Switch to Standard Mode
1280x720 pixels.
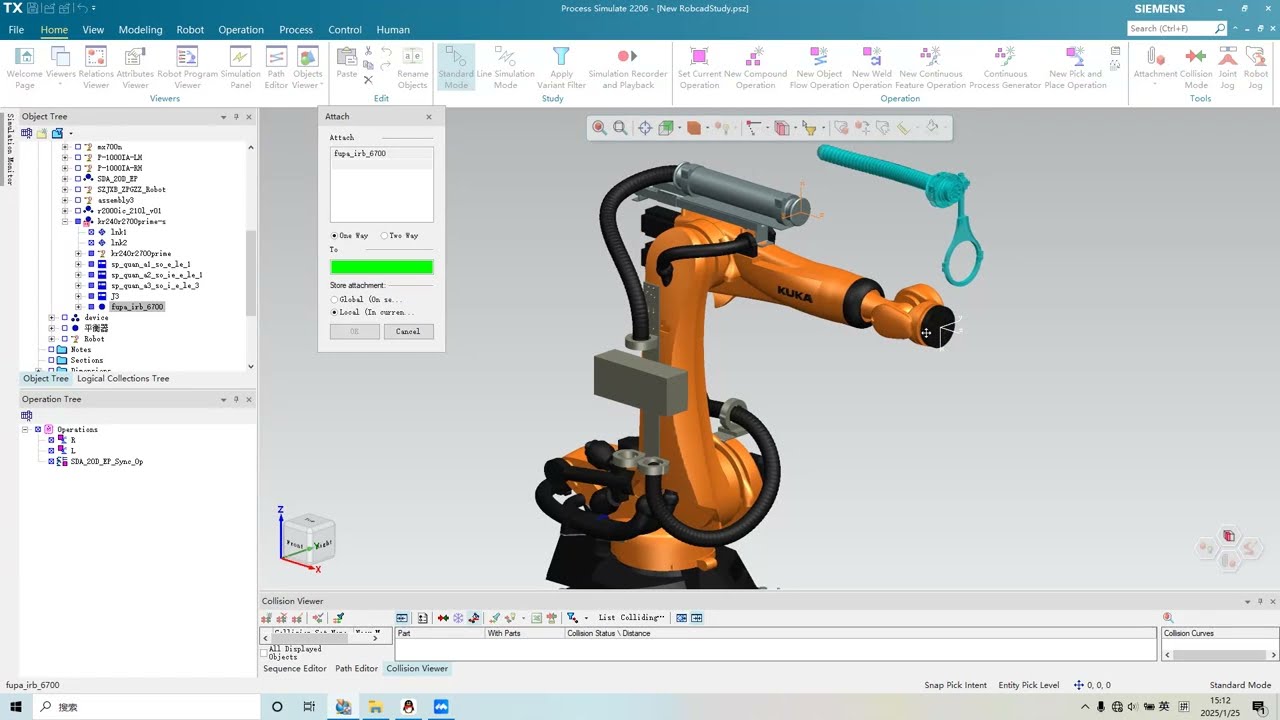(456, 67)
